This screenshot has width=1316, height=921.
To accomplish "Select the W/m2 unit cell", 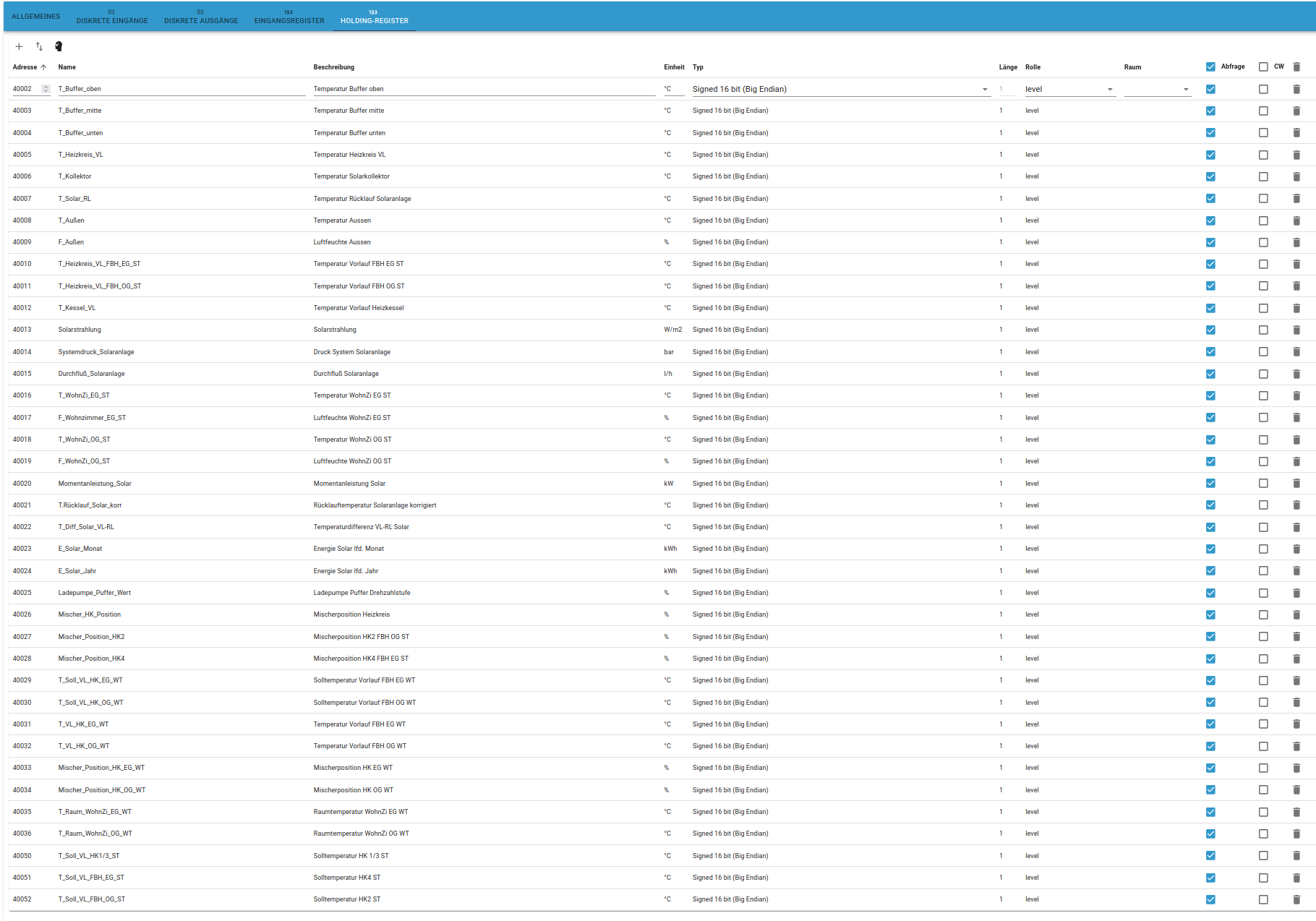I will 672,330.
